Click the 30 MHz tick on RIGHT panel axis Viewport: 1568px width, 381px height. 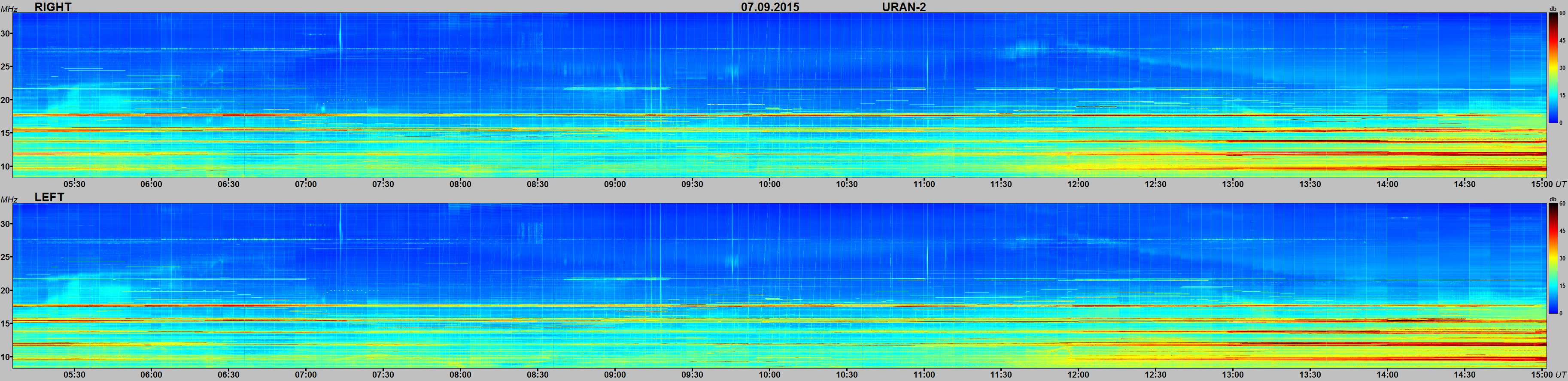pyautogui.click(x=6, y=33)
